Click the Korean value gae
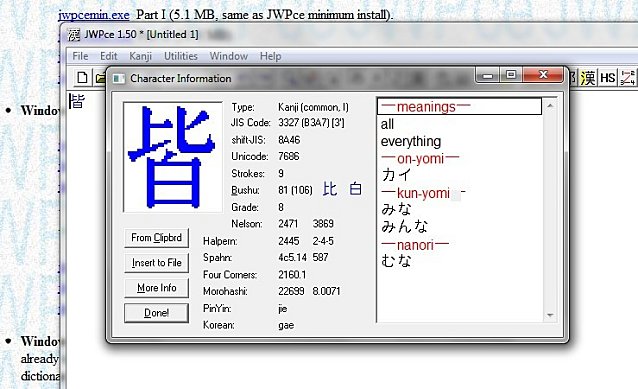Viewport: 638px width, 389px height. point(286,326)
